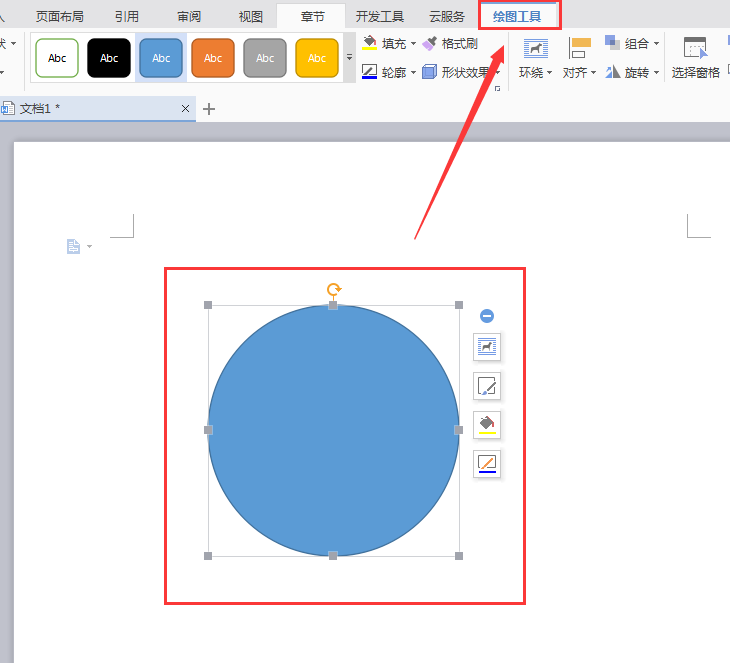Open the 开发工具 tab

tap(379, 17)
